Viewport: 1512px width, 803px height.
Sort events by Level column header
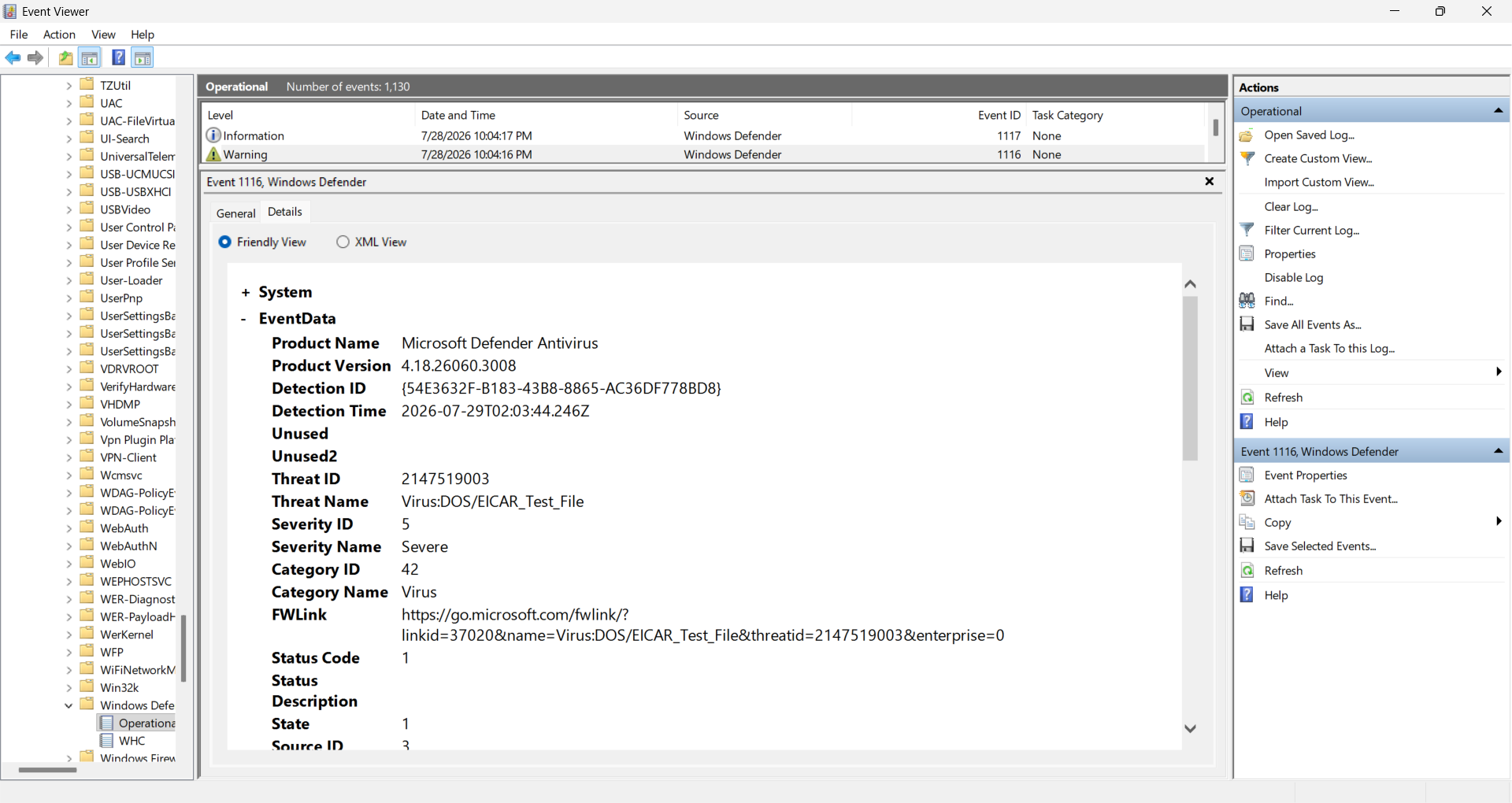point(309,115)
